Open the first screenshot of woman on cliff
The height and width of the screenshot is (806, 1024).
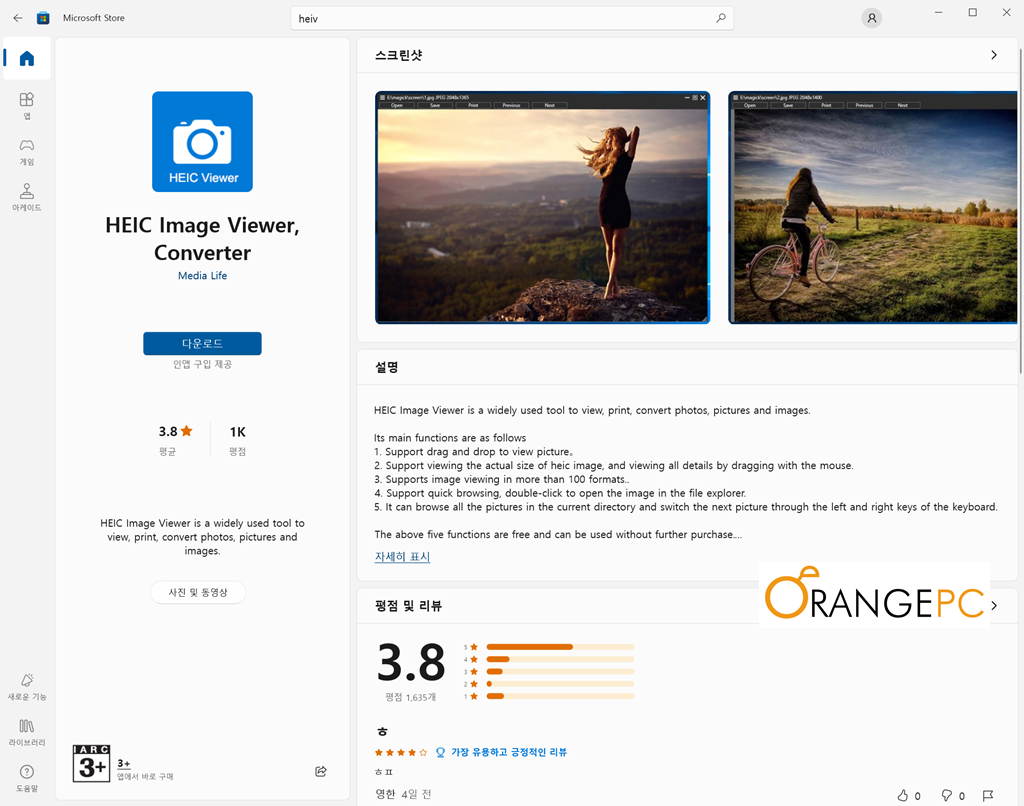(543, 208)
